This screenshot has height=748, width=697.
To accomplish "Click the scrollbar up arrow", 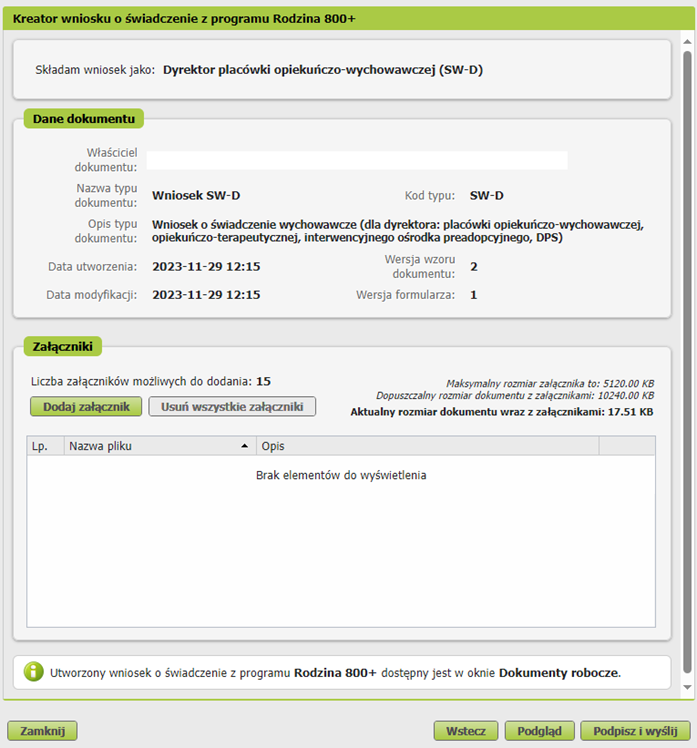I will (687, 42).
